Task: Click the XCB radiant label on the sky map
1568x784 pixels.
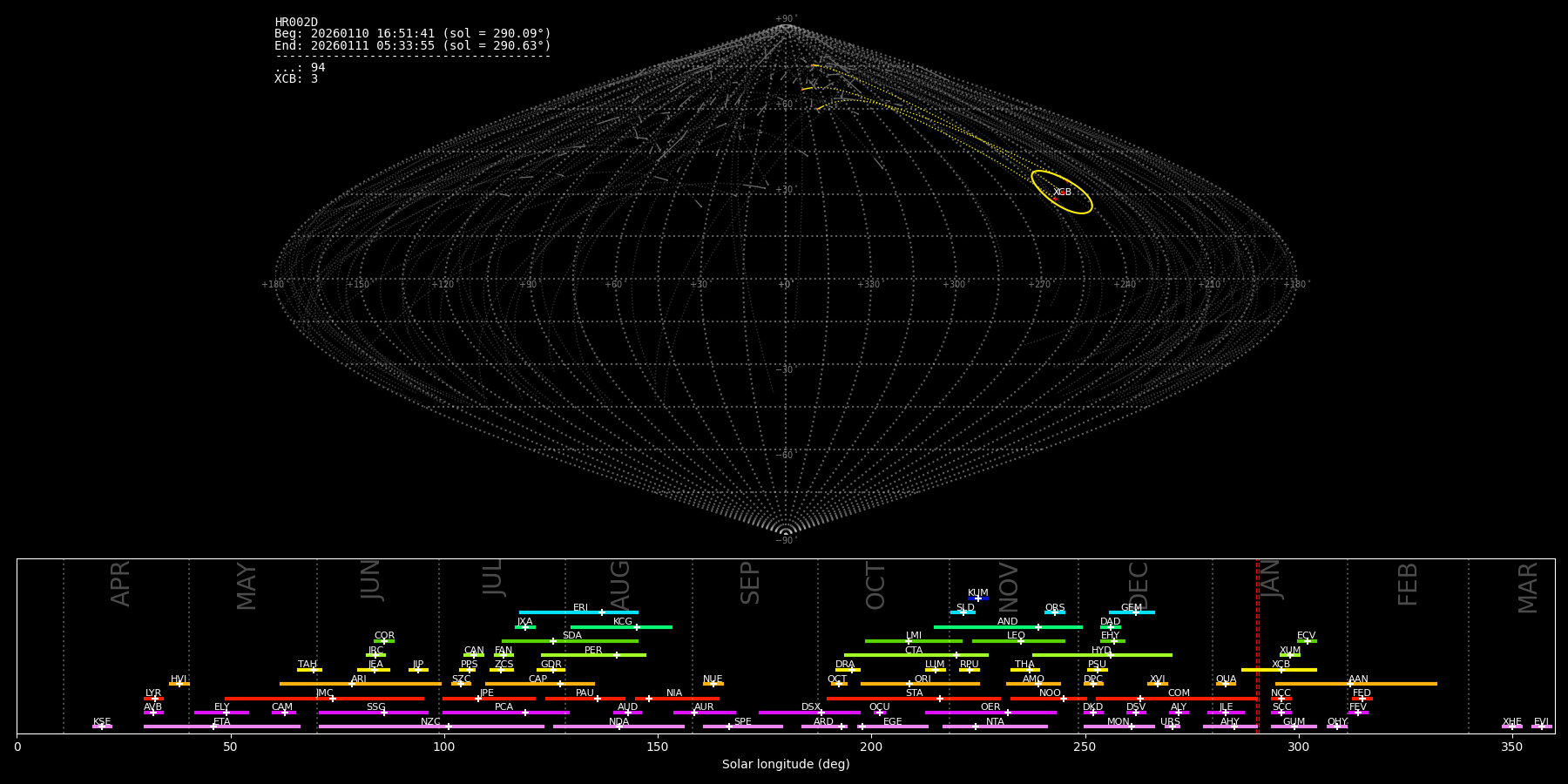Action: pos(1063,193)
